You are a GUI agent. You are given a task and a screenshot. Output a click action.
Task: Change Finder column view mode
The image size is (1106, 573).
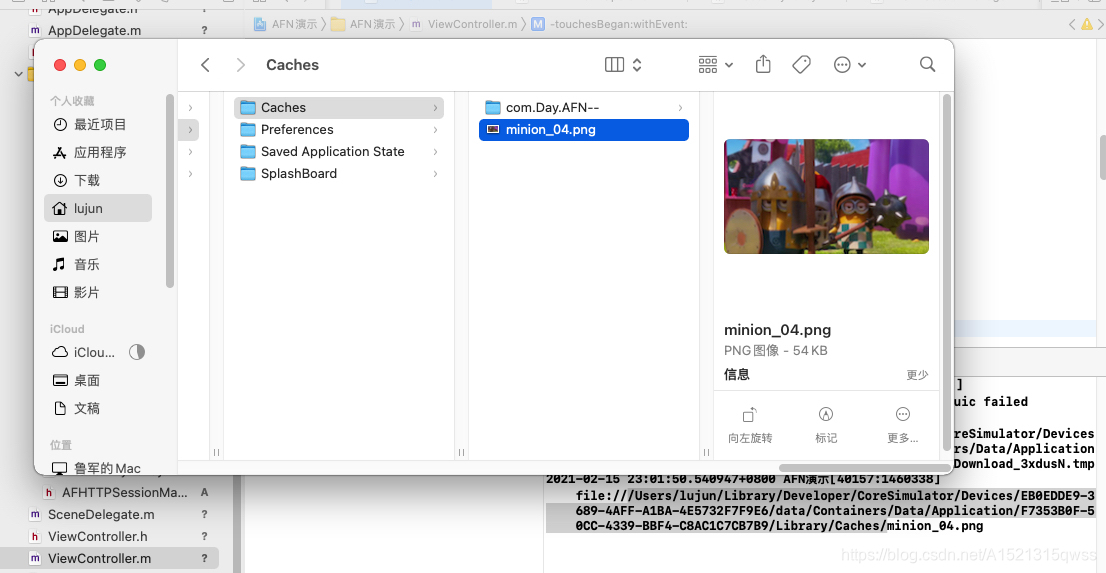[624, 65]
